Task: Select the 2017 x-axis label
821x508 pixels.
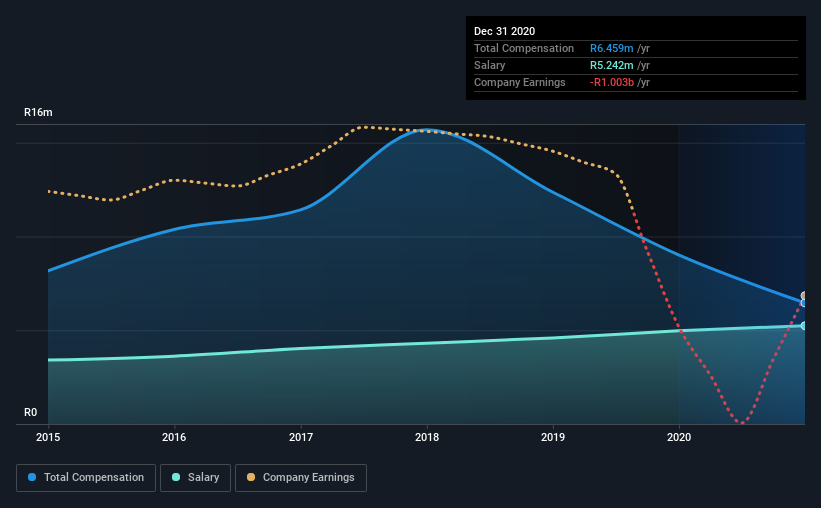Action: coord(301,437)
